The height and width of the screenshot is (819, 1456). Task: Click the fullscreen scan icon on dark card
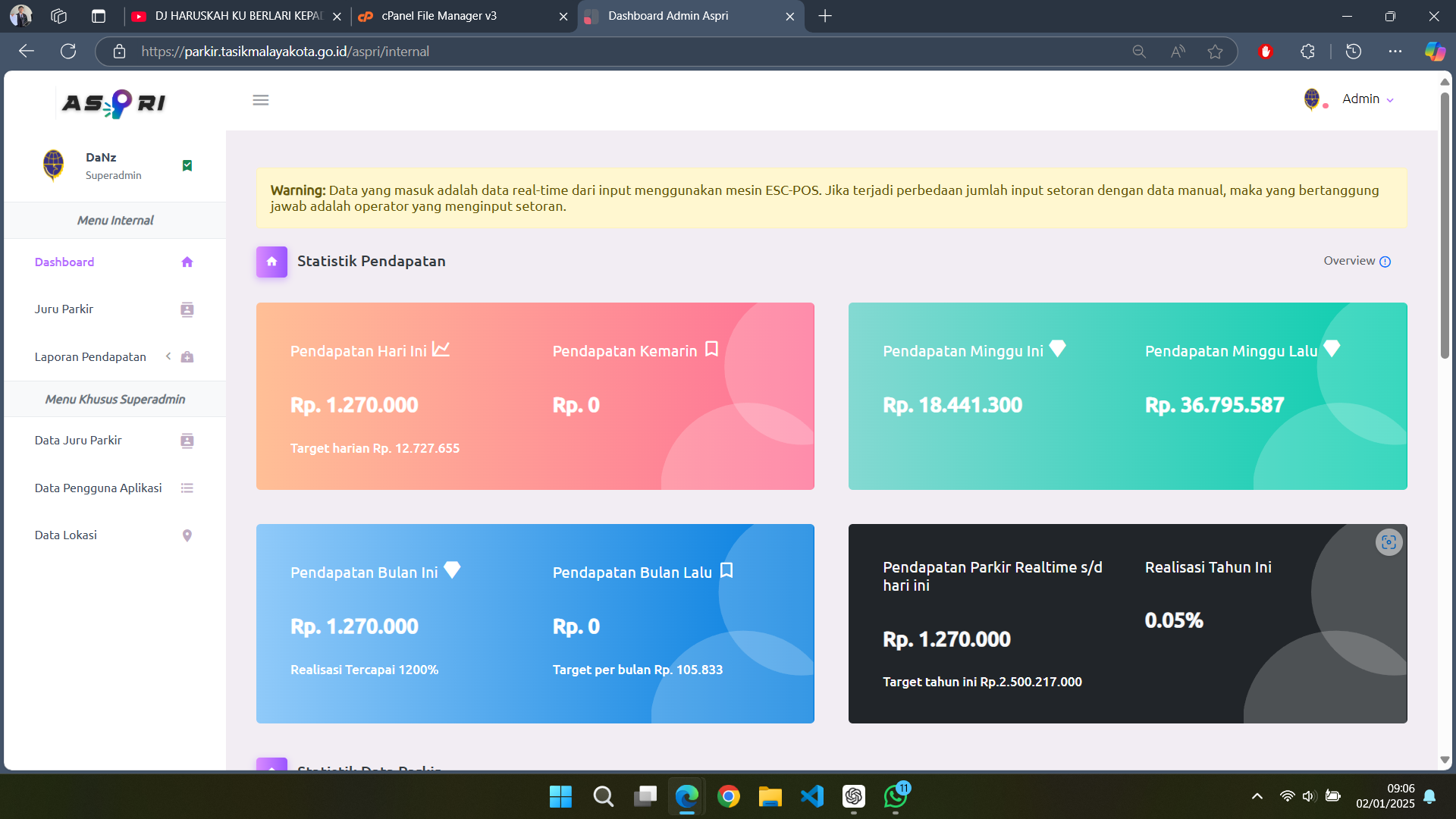point(1389,542)
